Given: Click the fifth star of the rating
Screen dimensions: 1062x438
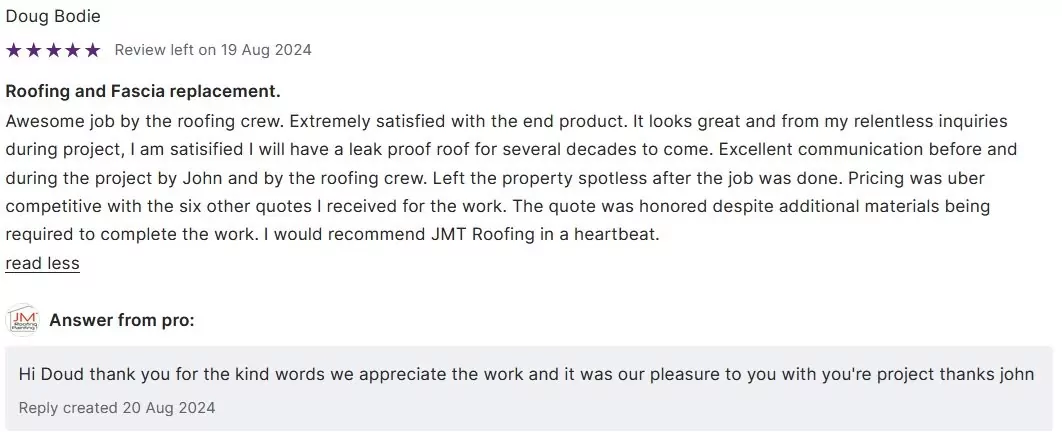Looking at the screenshot, I should point(93,50).
